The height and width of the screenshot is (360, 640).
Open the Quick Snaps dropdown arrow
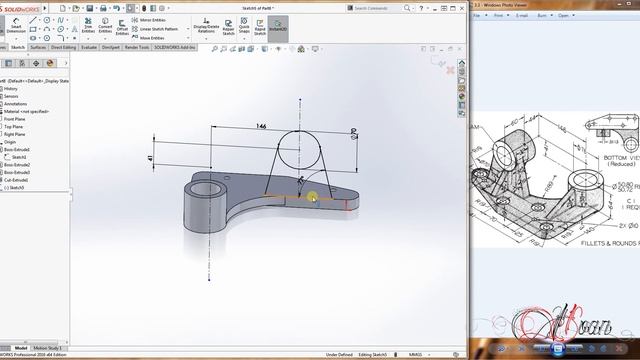[244, 39]
